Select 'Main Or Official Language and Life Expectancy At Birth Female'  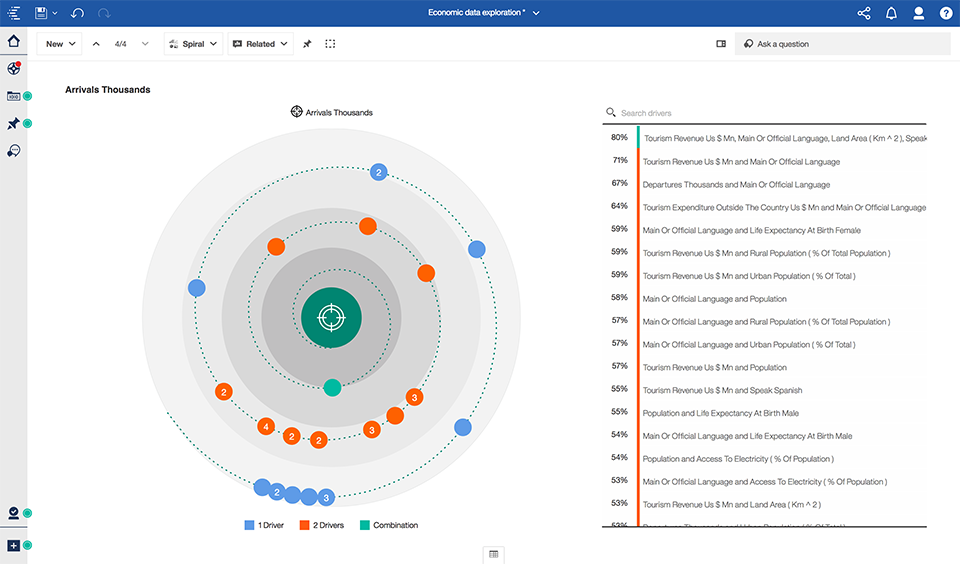[764, 230]
